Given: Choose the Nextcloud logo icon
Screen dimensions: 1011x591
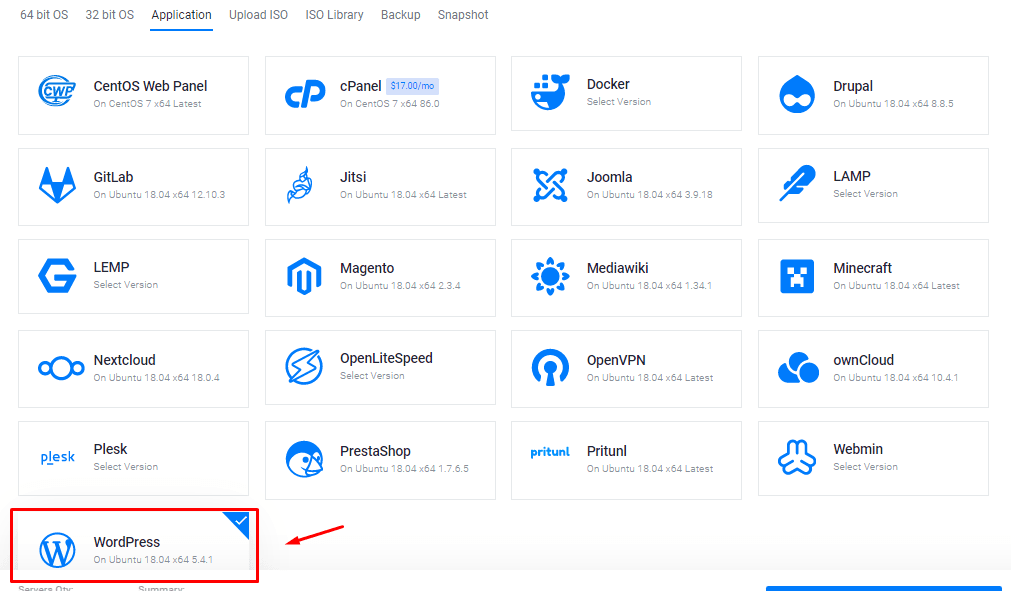Looking at the screenshot, I should pyautogui.click(x=61, y=368).
